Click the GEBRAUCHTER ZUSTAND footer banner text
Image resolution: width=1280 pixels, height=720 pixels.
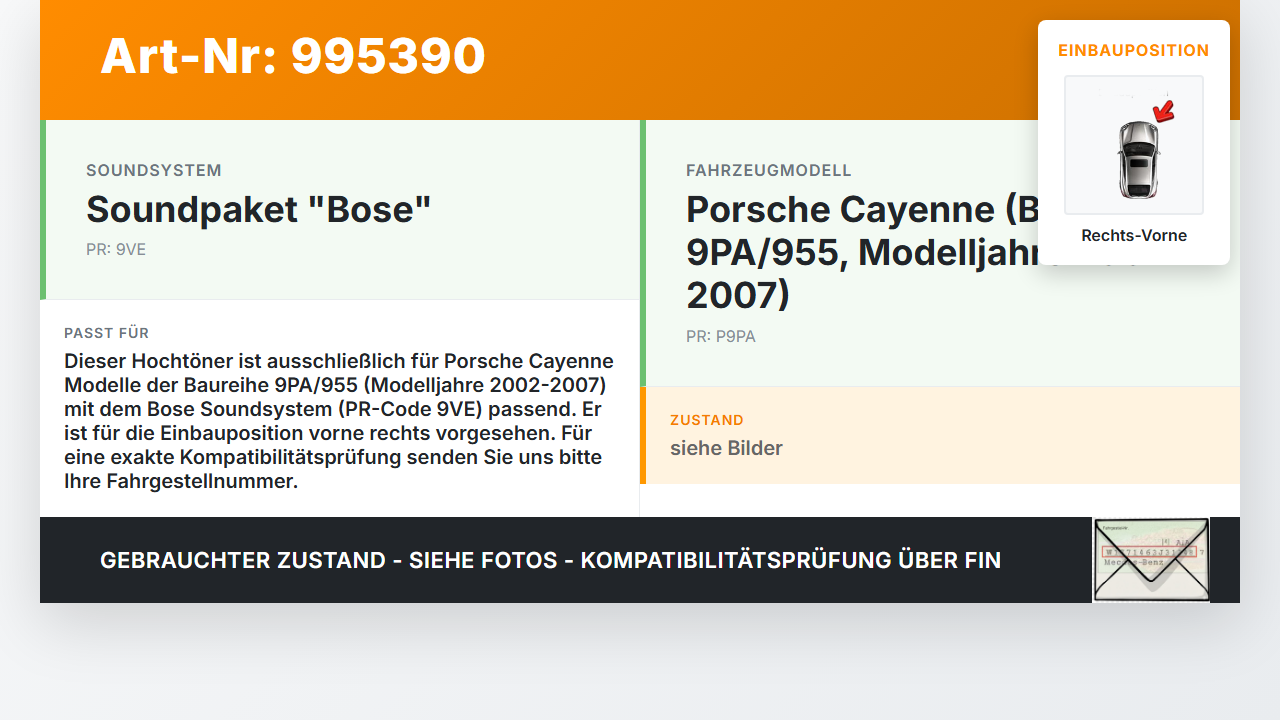click(550, 560)
